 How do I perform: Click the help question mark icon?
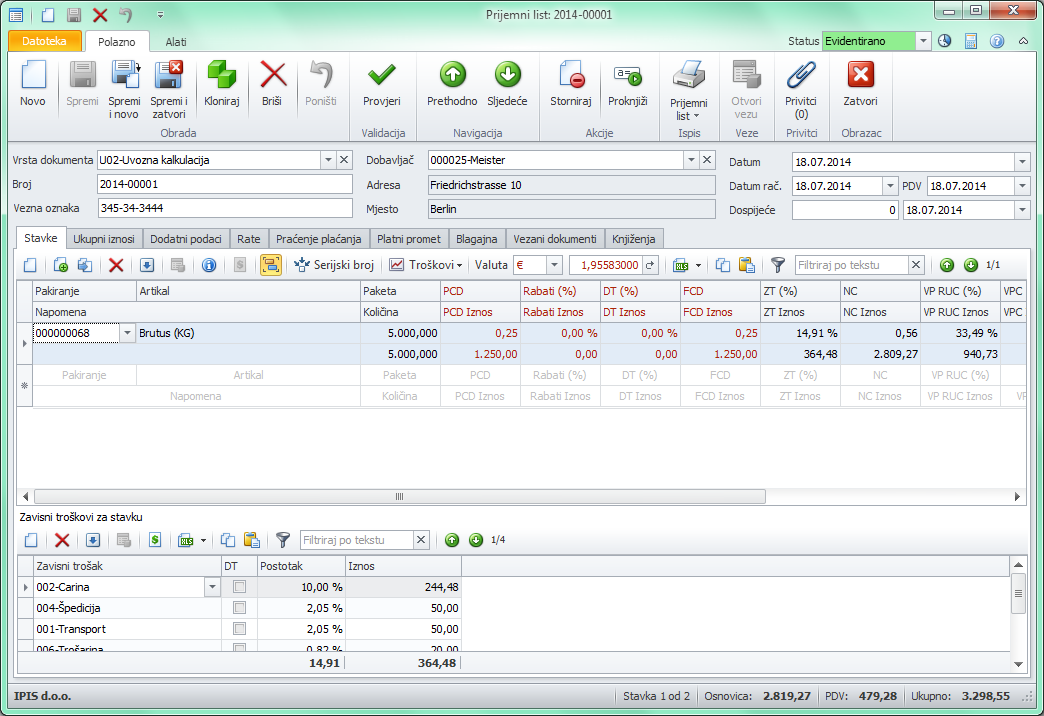[997, 41]
